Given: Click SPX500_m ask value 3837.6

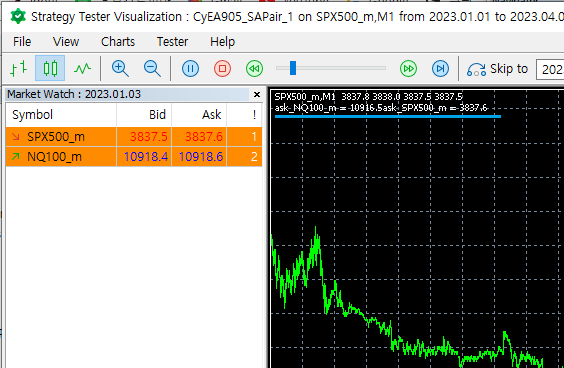Looking at the screenshot, I should coord(204,137).
